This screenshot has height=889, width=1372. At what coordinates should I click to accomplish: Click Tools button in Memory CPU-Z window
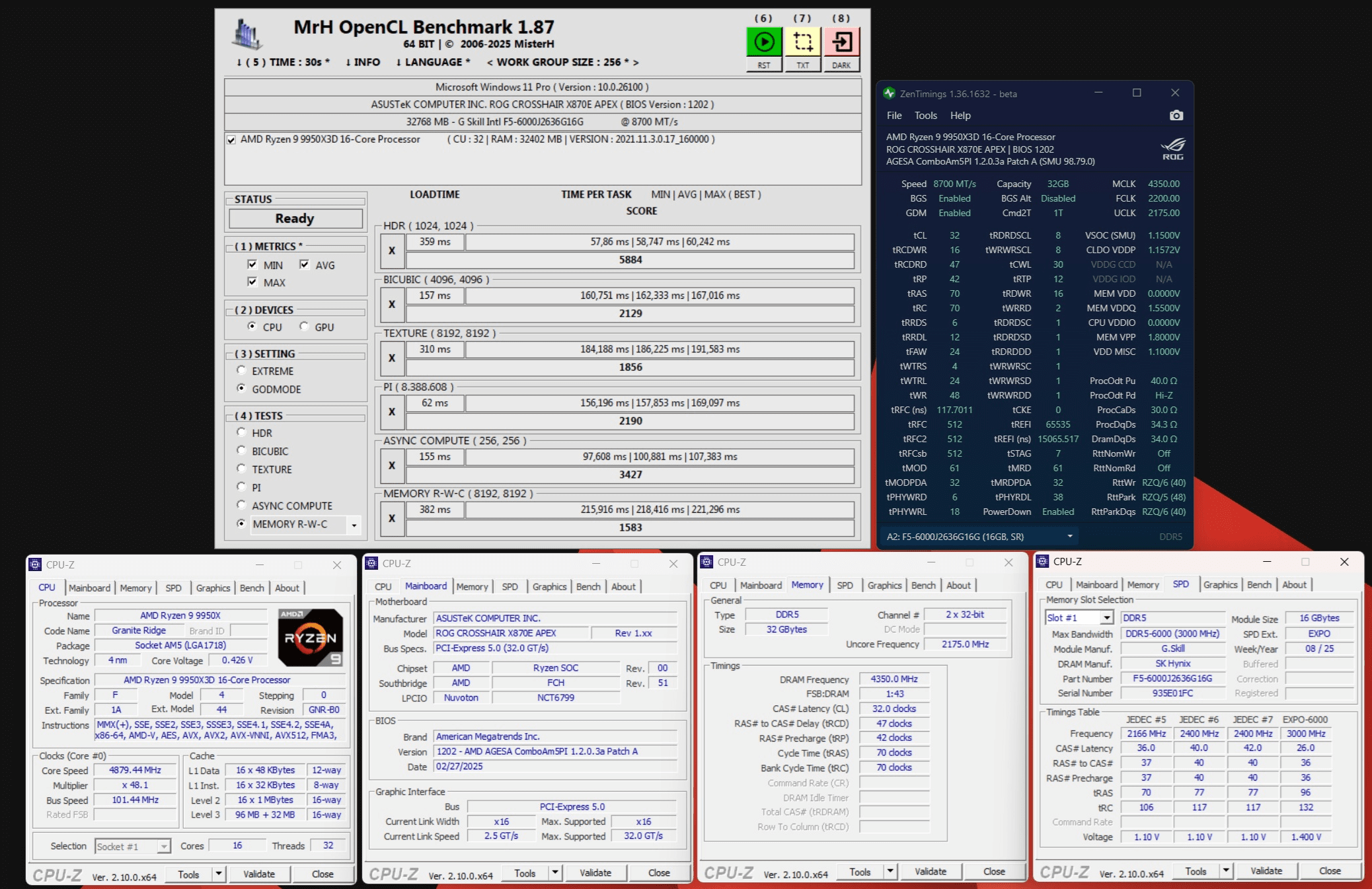pos(860,872)
